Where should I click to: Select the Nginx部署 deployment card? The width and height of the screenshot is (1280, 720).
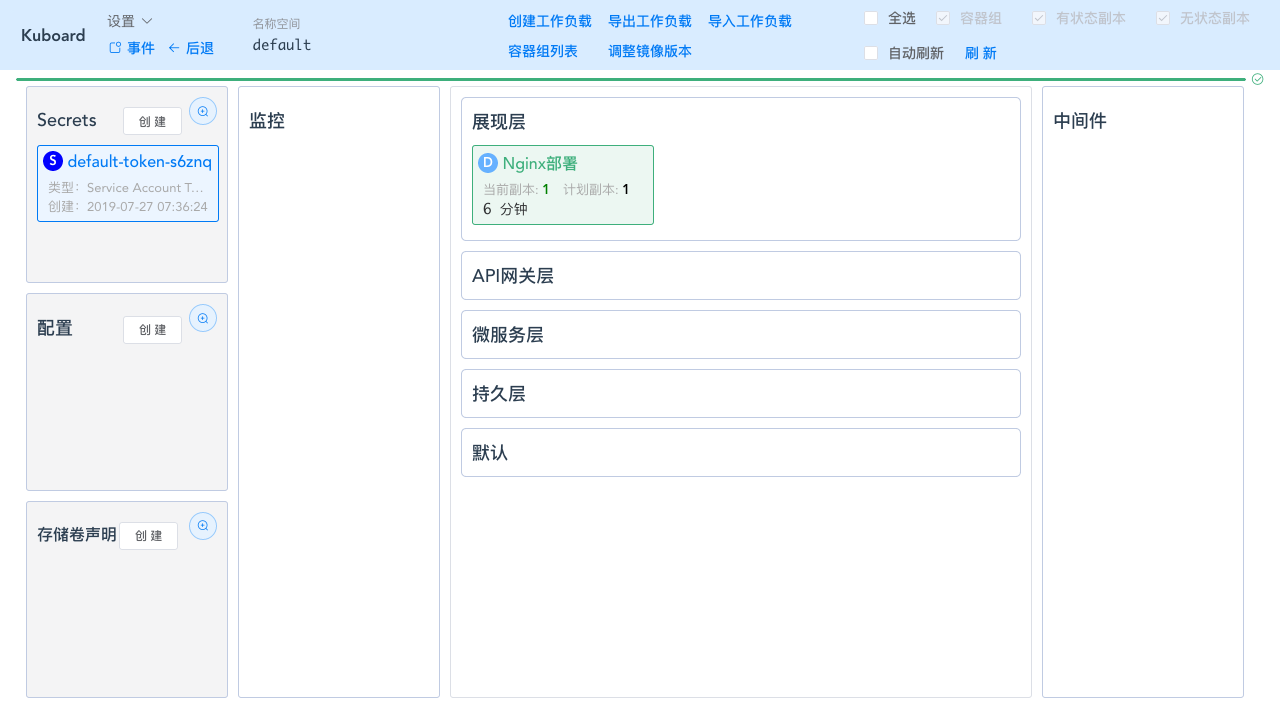click(x=562, y=184)
